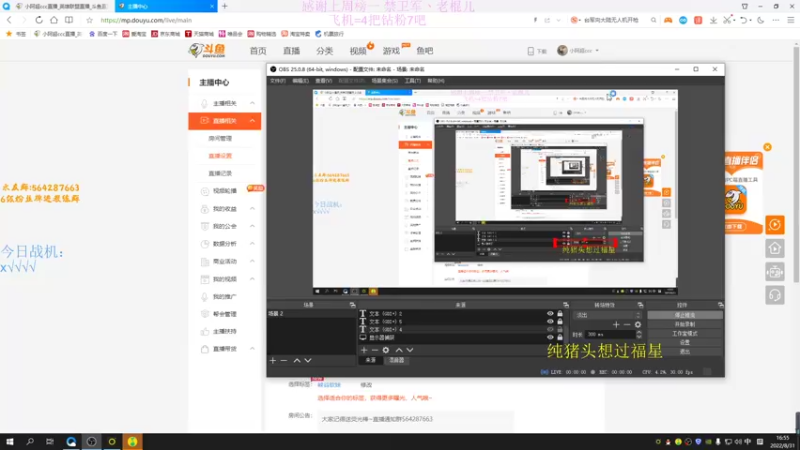Open the 分类 nav item on Douyu
Viewport: 800px width, 450px height.
pyautogui.click(x=324, y=51)
